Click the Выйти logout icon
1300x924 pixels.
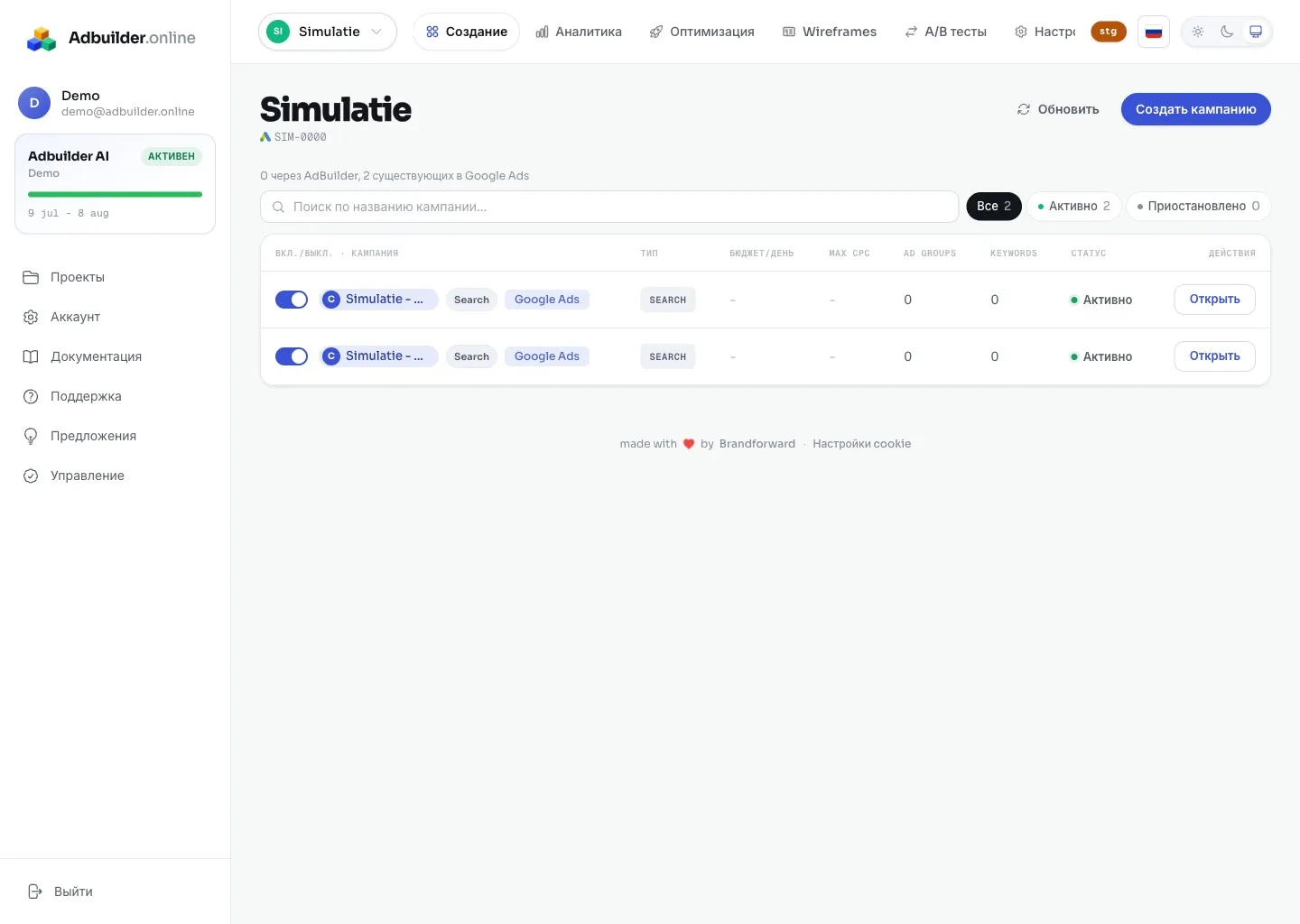[x=35, y=892]
